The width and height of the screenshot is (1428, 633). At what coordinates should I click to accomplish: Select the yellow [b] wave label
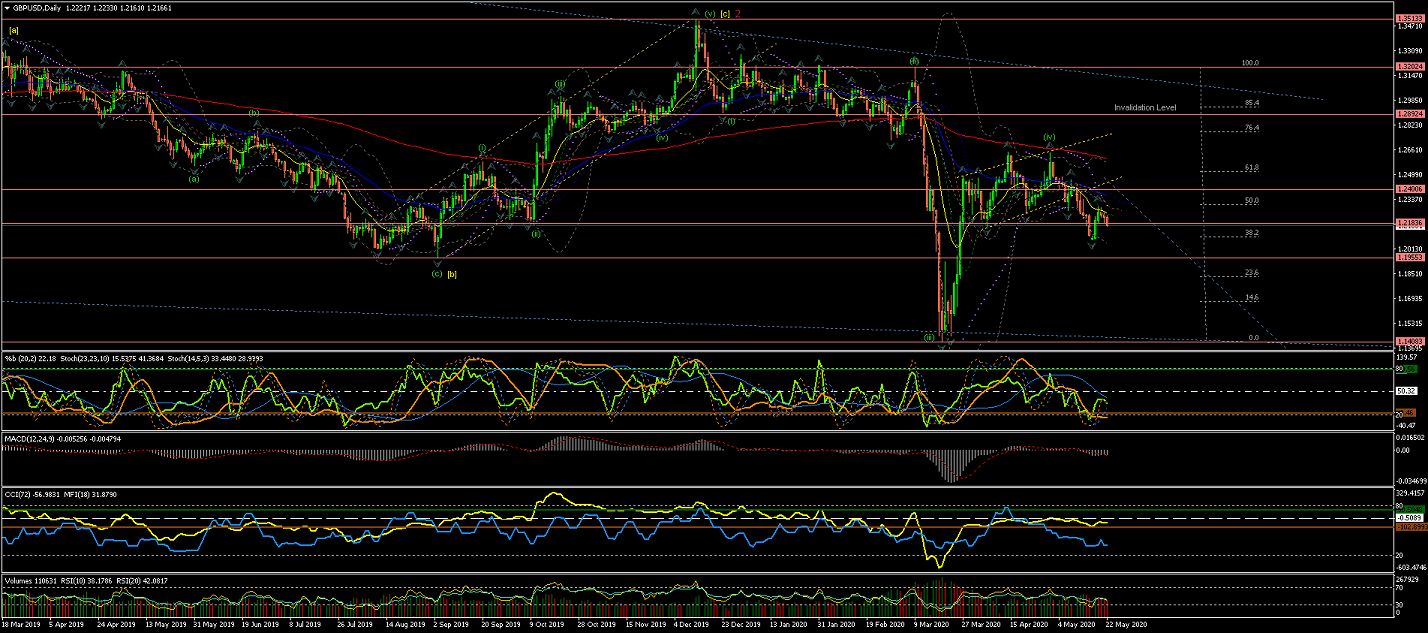[452, 274]
